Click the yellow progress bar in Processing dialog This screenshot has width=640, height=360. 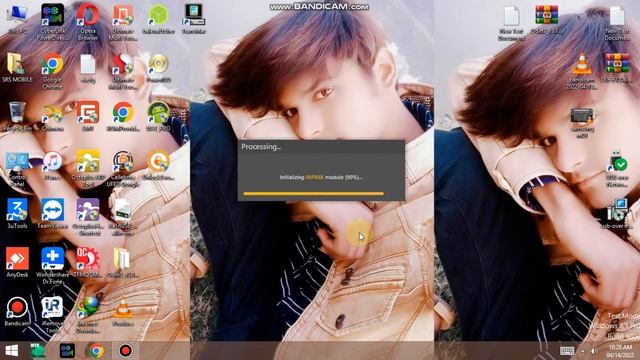pos(313,193)
